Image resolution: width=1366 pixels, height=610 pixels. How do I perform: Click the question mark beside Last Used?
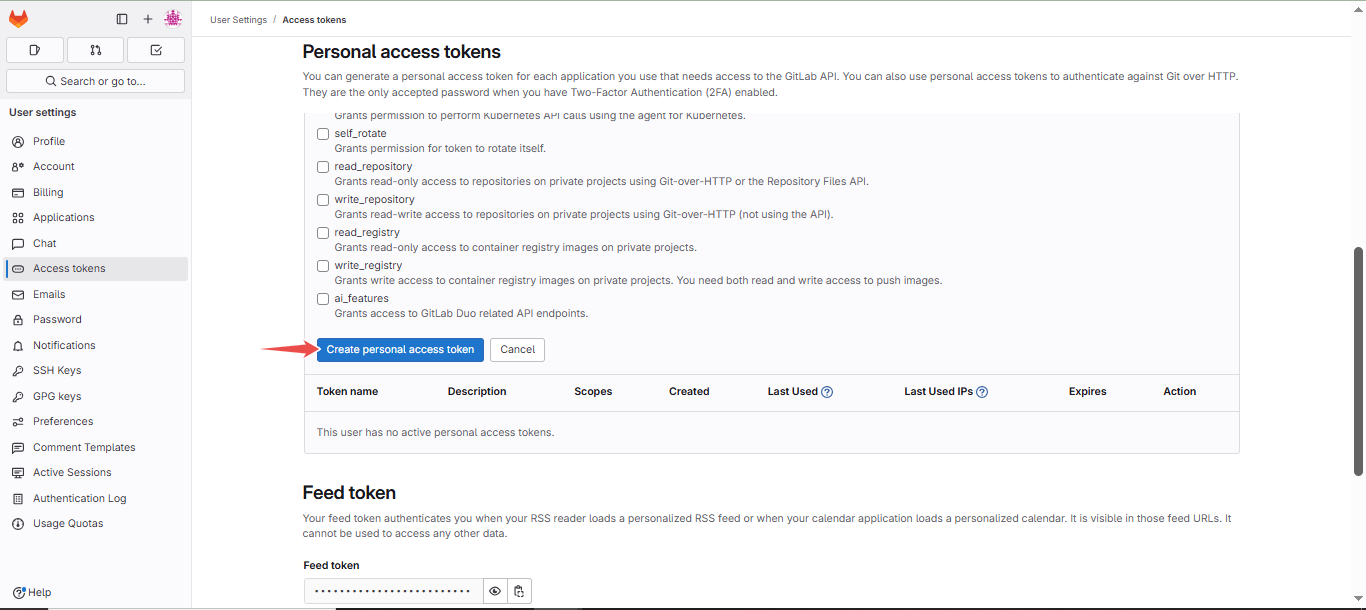pyautogui.click(x=829, y=391)
